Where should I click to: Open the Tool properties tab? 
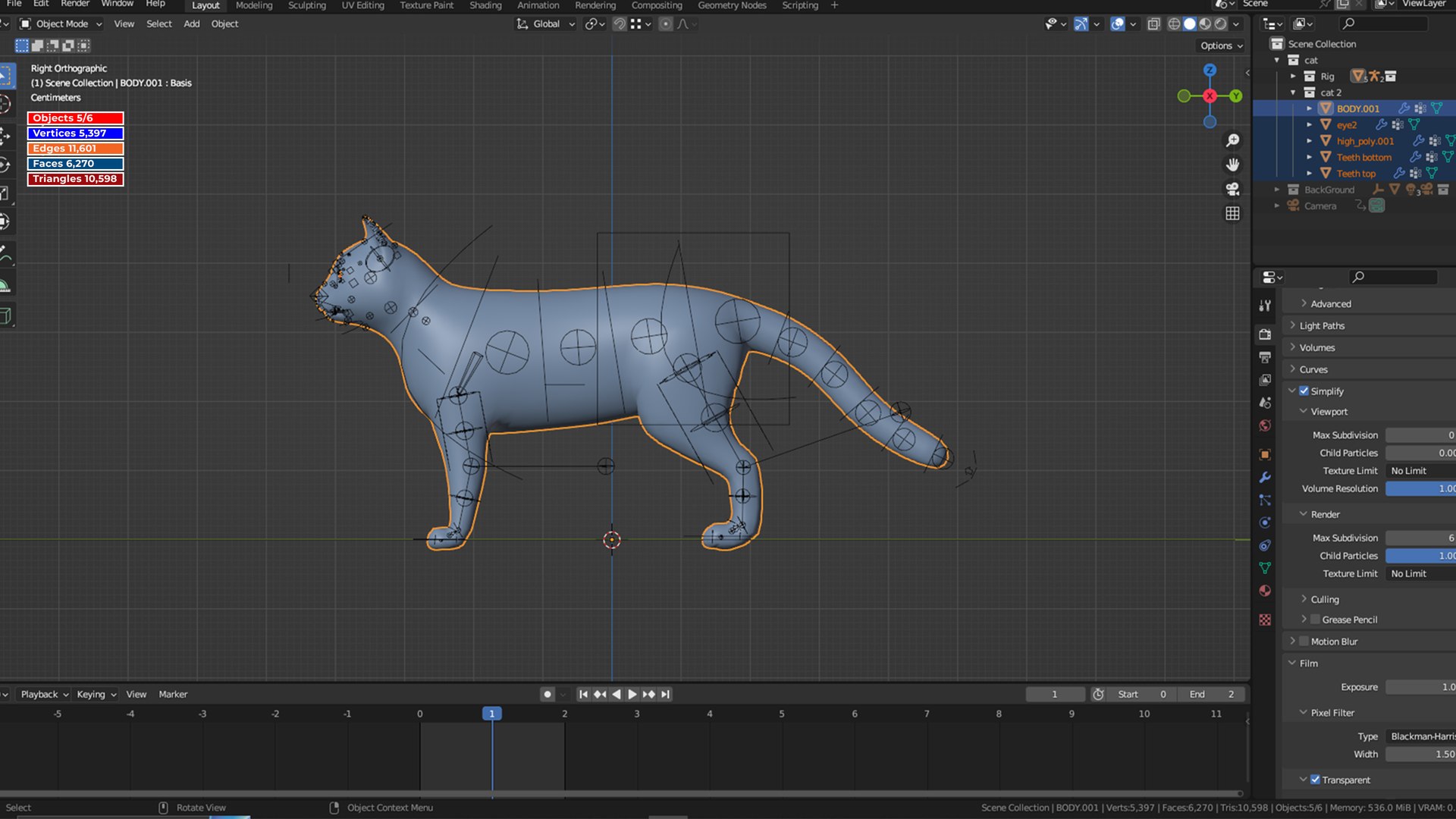click(x=1265, y=306)
